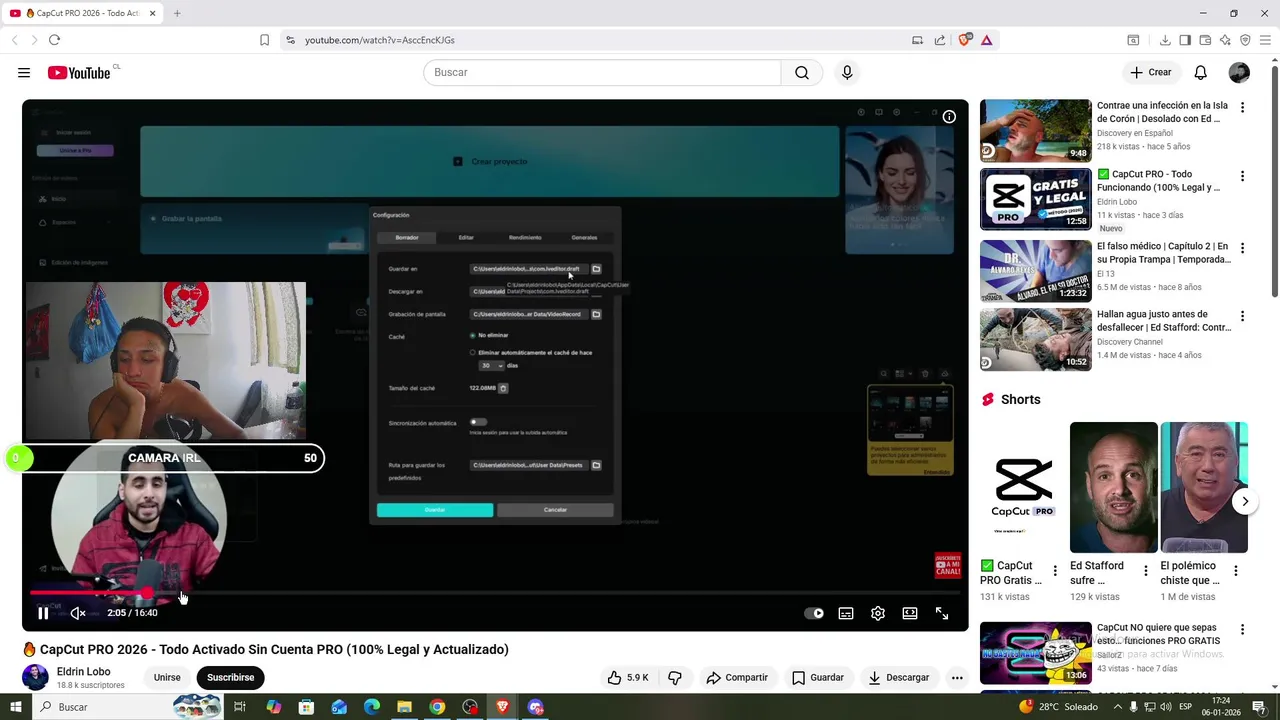Click the Descargar button
Image resolution: width=1280 pixels, height=720 pixels.
pos(899,677)
